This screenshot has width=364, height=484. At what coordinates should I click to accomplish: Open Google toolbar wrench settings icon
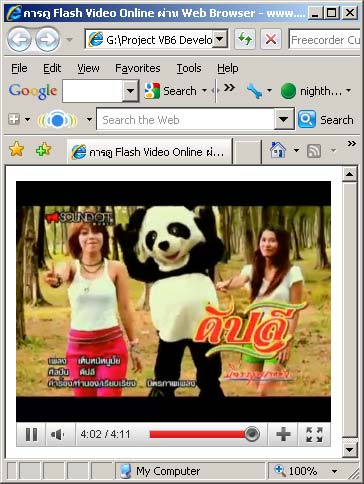click(x=254, y=91)
